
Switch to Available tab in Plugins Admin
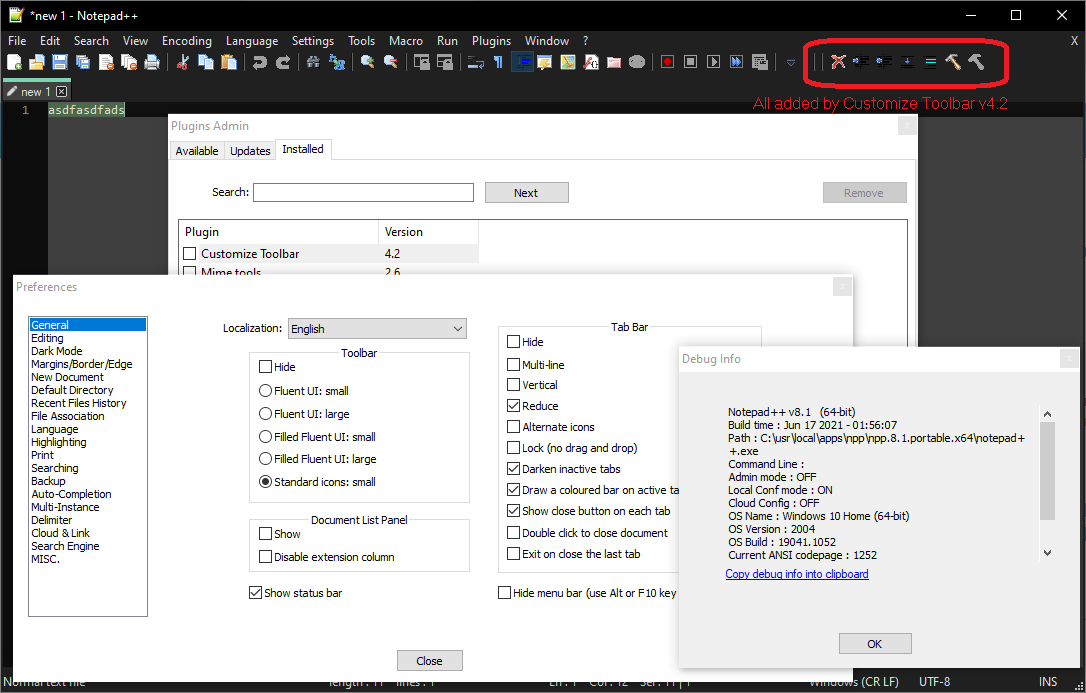click(197, 151)
